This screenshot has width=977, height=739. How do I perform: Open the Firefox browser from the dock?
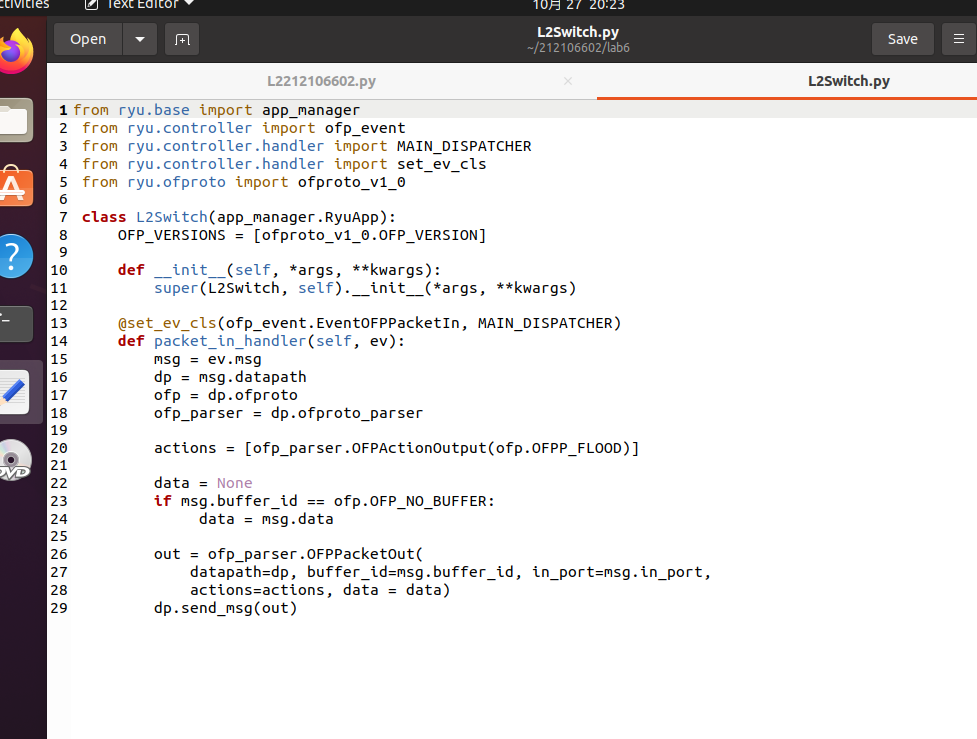[15, 50]
